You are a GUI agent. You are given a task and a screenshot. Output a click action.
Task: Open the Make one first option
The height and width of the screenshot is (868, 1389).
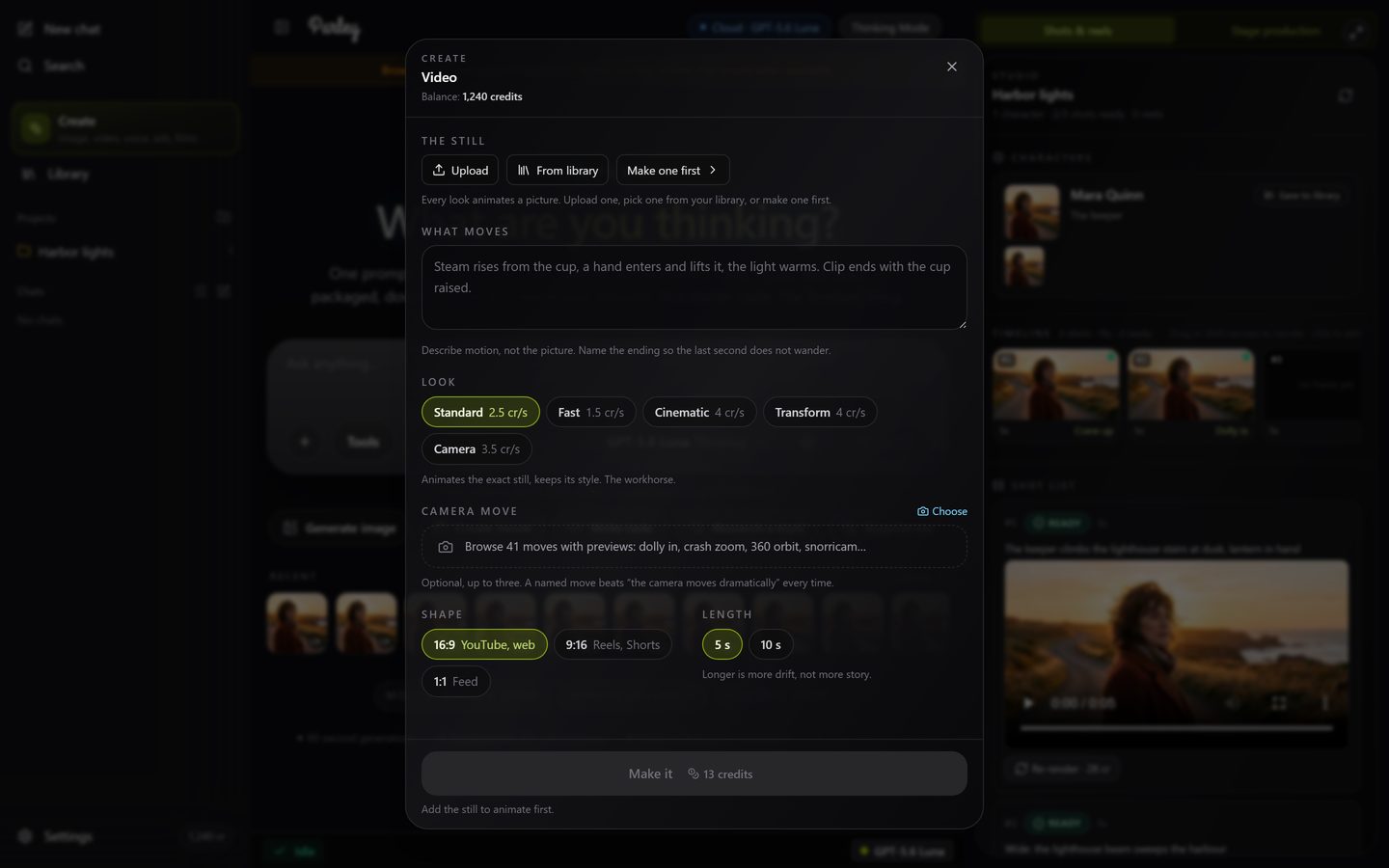pyautogui.click(x=672, y=170)
